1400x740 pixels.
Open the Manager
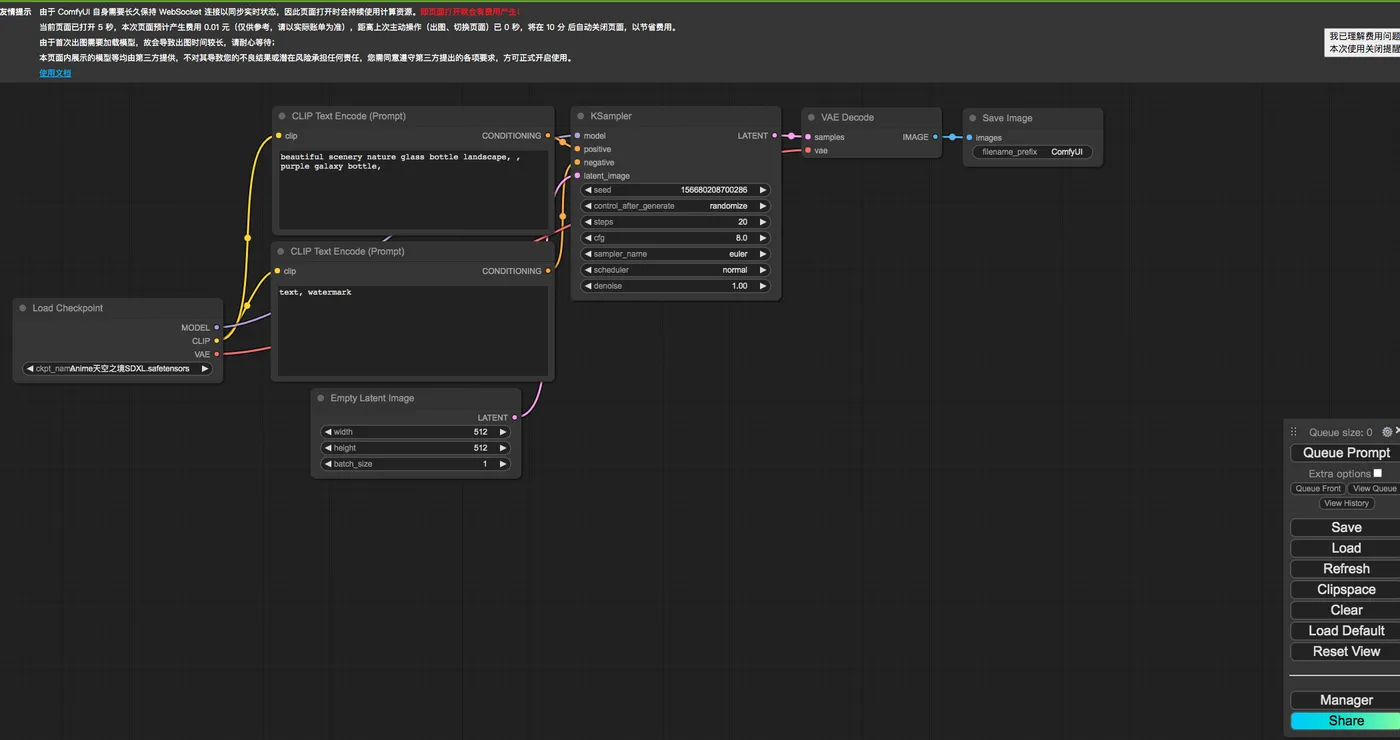pos(1346,700)
